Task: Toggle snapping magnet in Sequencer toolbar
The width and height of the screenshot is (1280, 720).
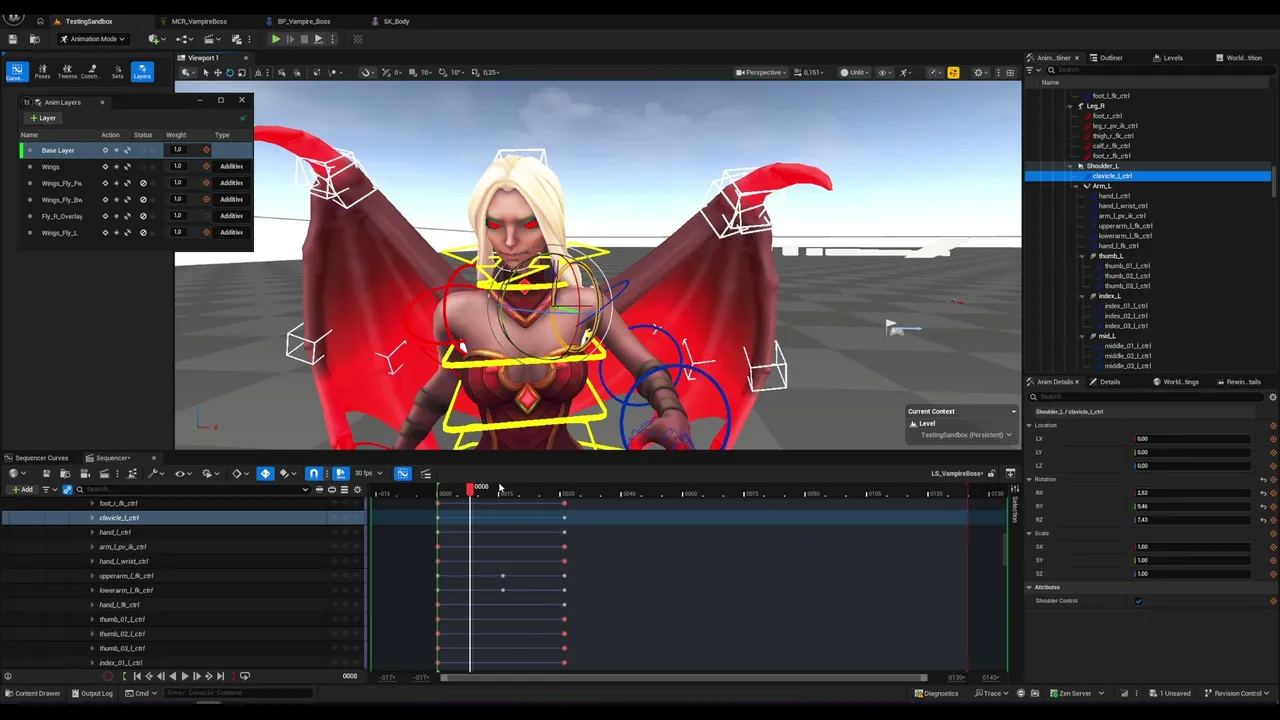Action: coord(314,473)
